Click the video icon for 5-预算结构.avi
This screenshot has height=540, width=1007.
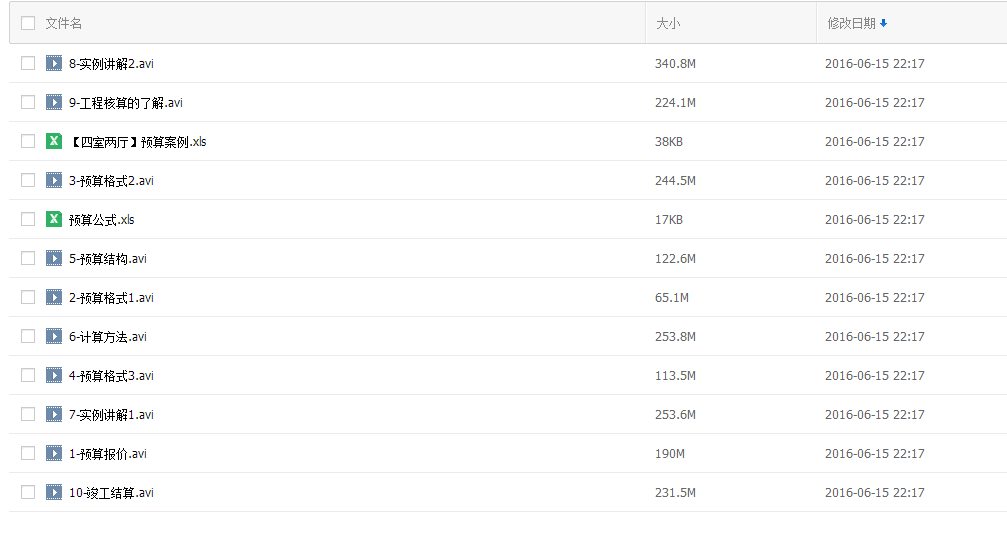[54, 258]
